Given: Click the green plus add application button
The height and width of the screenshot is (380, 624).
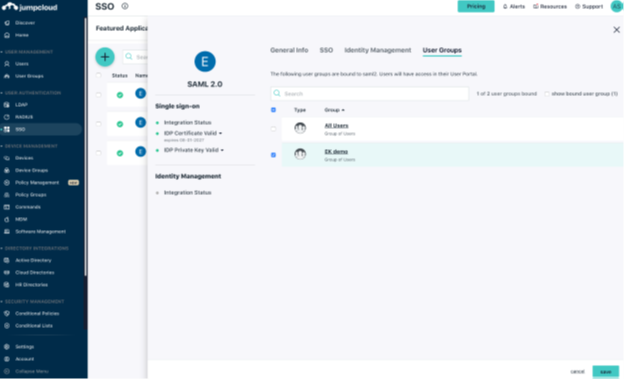Looking at the screenshot, I should [x=105, y=57].
